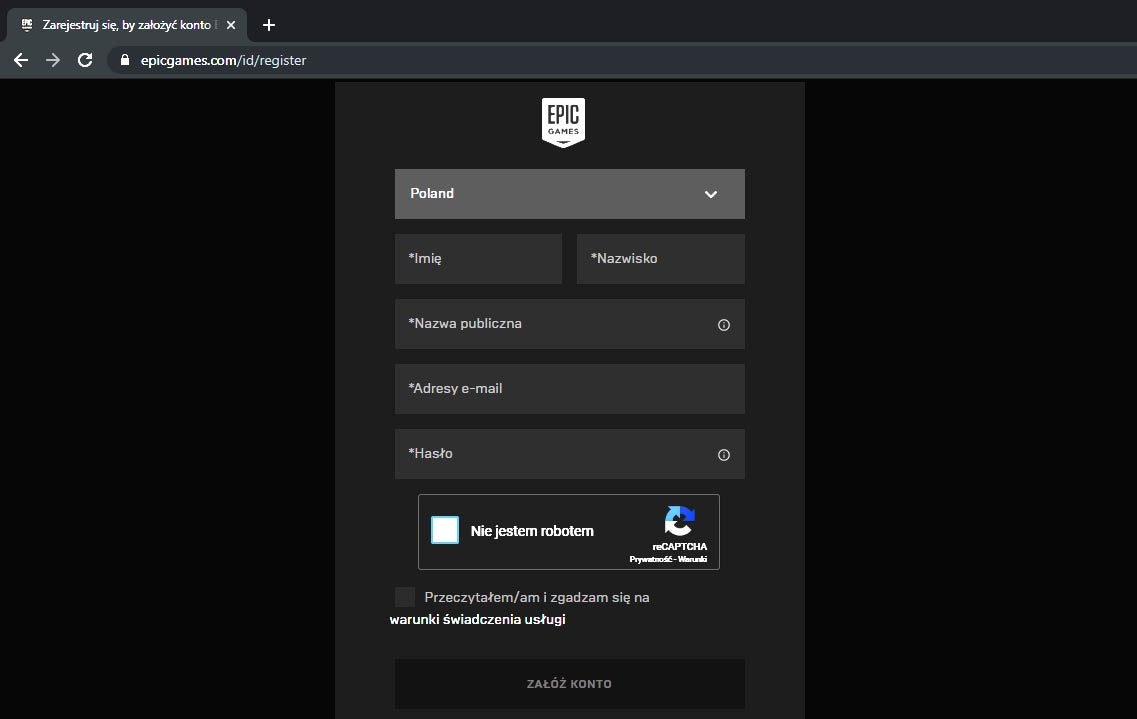Select the Zarejestruj się browser tab
The height and width of the screenshot is (719, 1137).
click(127, 25)
